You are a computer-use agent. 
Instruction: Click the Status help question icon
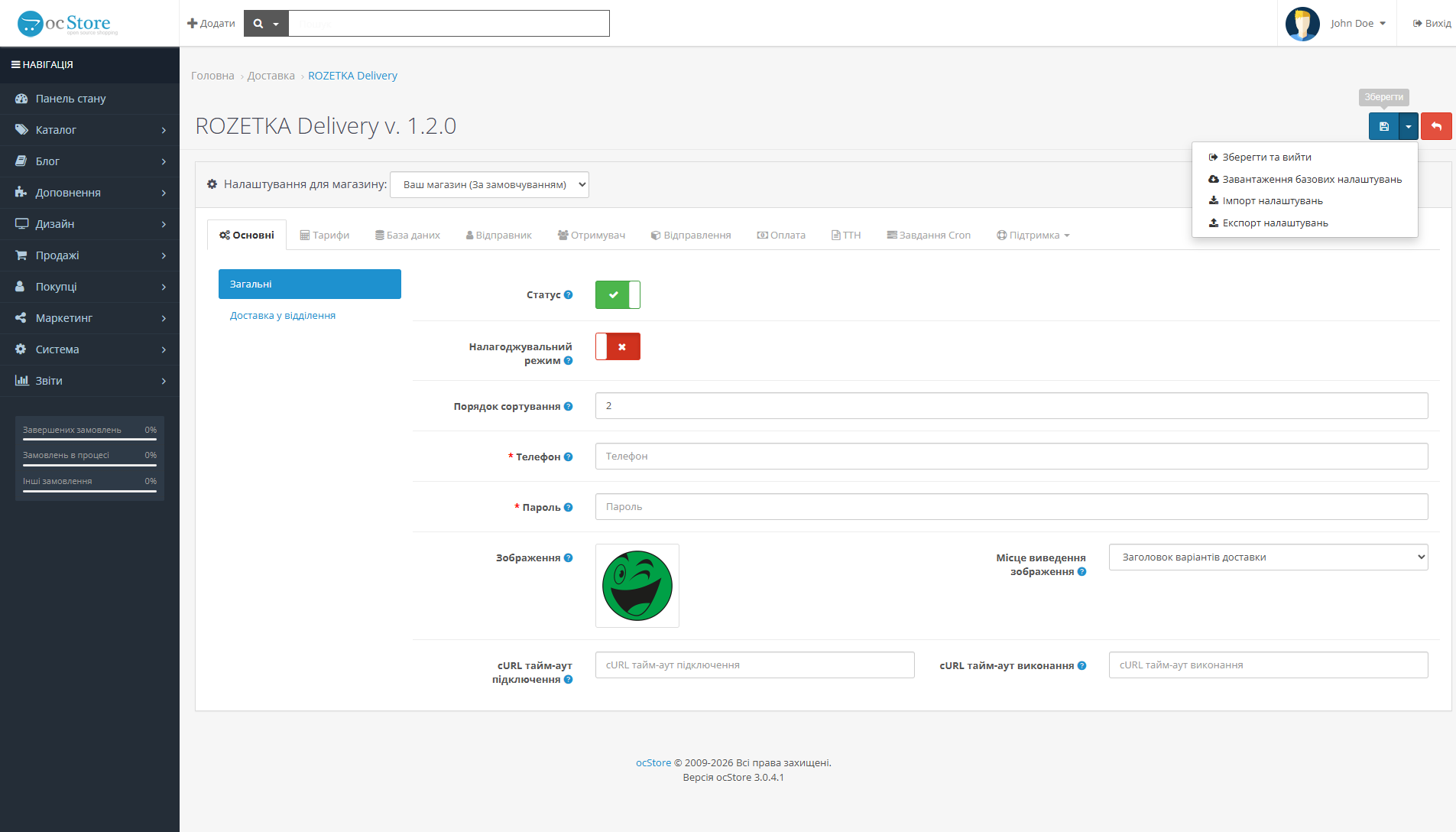[x=568, y=294]
